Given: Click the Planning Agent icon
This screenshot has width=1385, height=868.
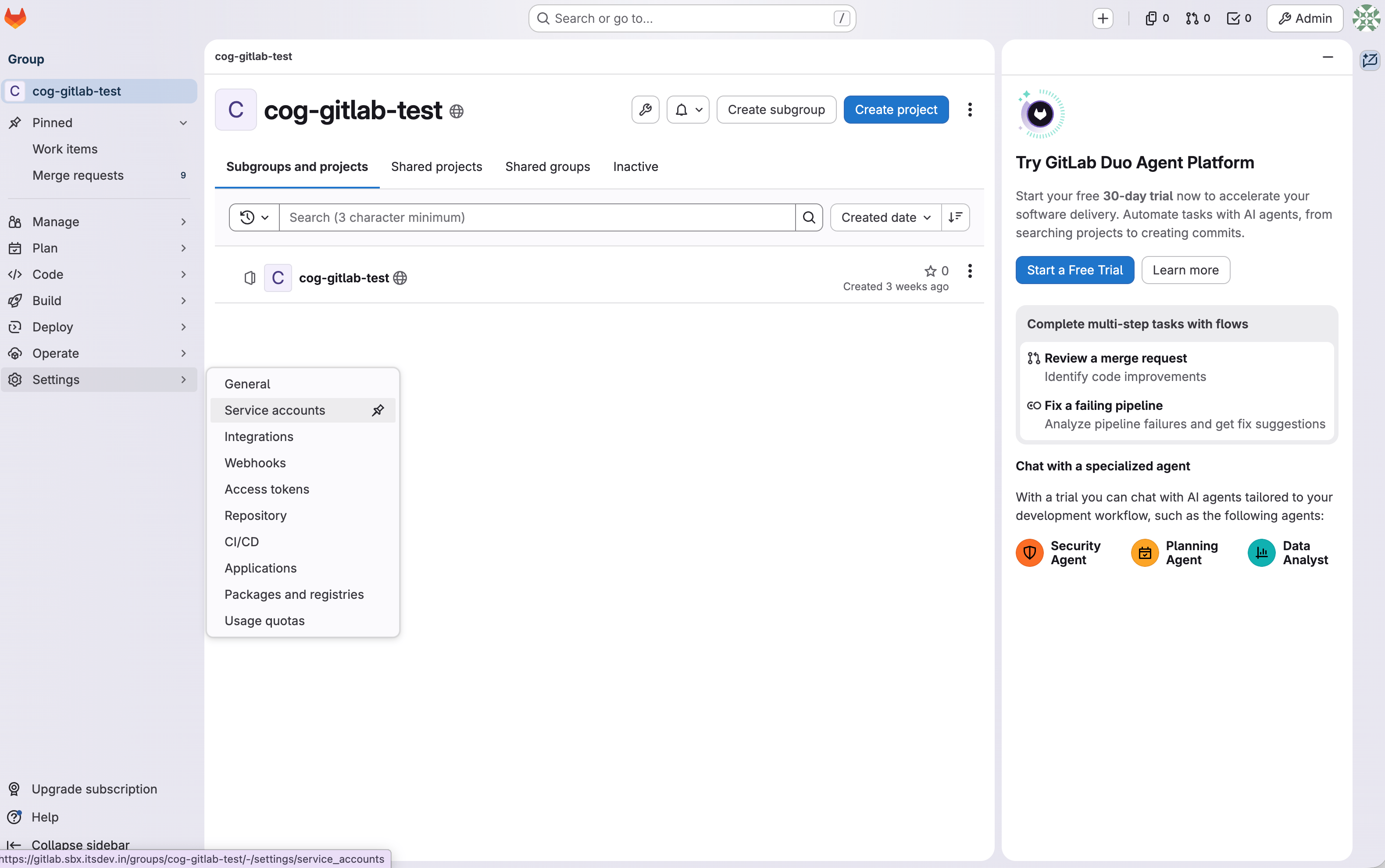Looking at the screenshot, I should click(x=1145, y=553).
